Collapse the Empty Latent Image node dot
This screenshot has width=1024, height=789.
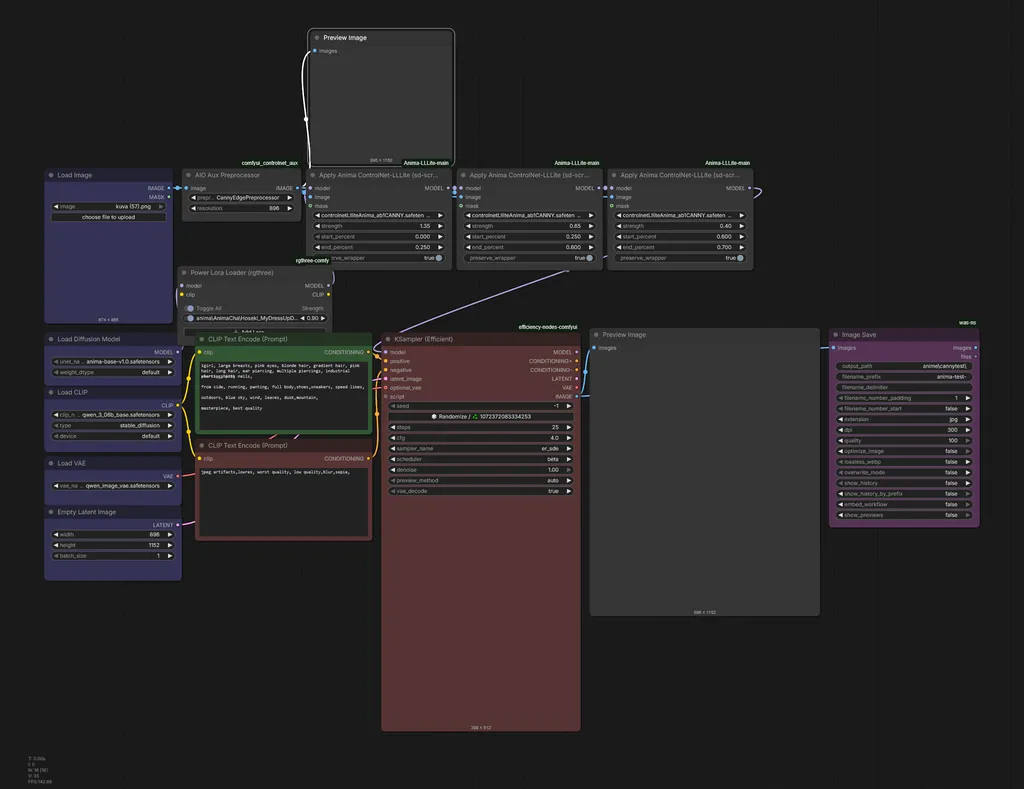(51, 512)
